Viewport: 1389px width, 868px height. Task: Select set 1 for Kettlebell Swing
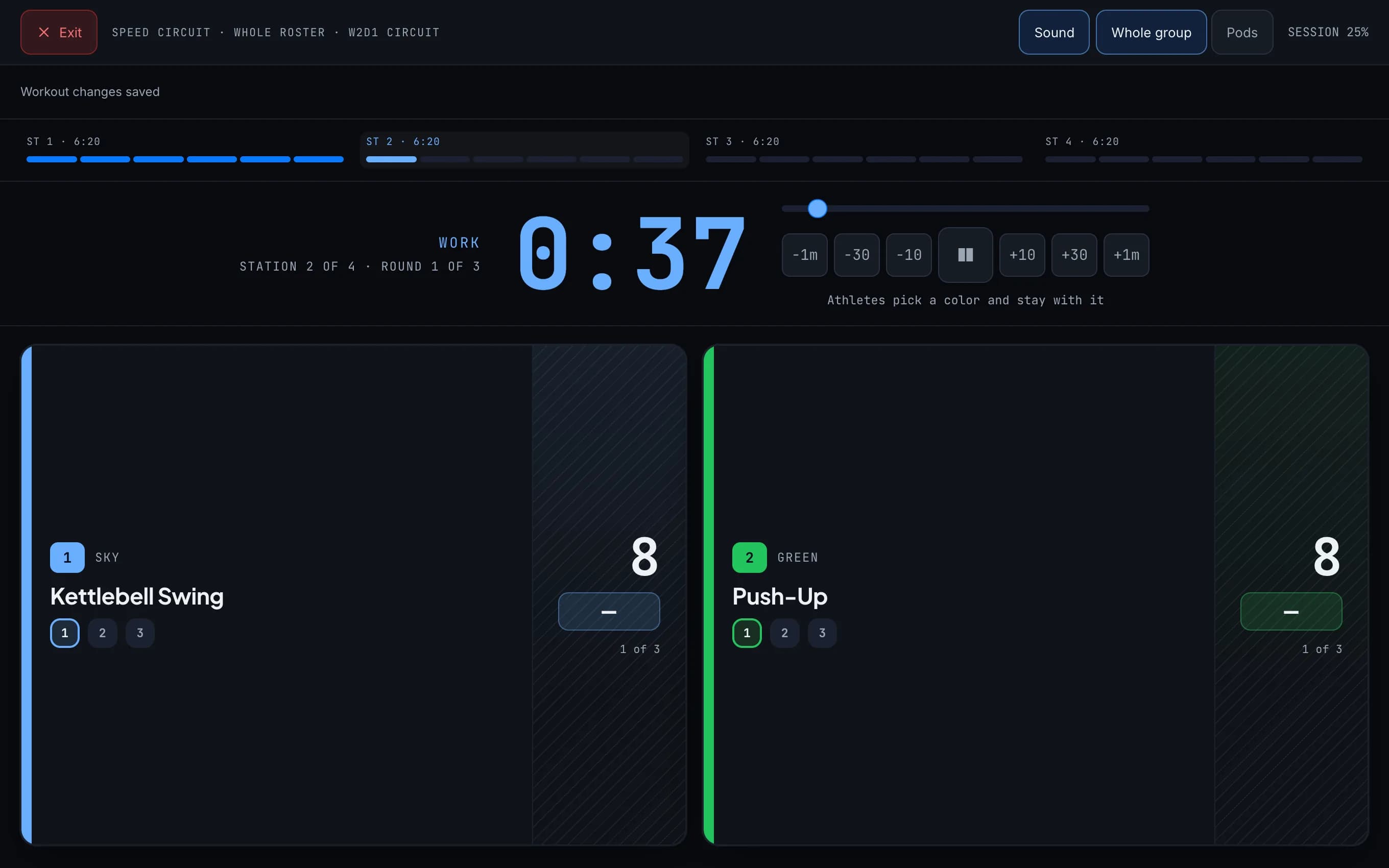click(65, 633)
